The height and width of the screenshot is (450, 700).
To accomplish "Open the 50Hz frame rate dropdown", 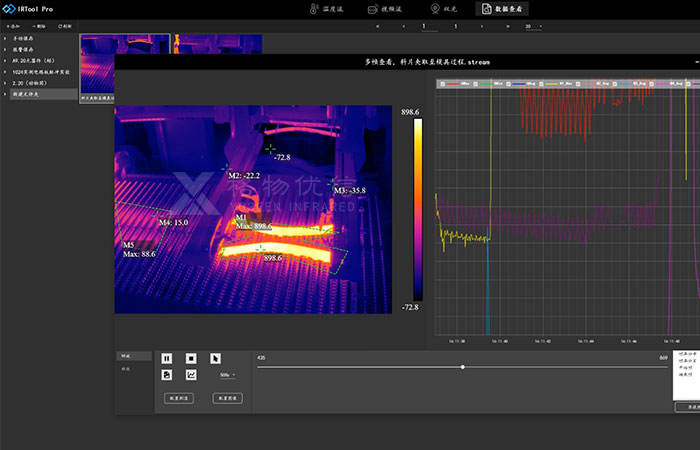I will (x=227, y=375).
